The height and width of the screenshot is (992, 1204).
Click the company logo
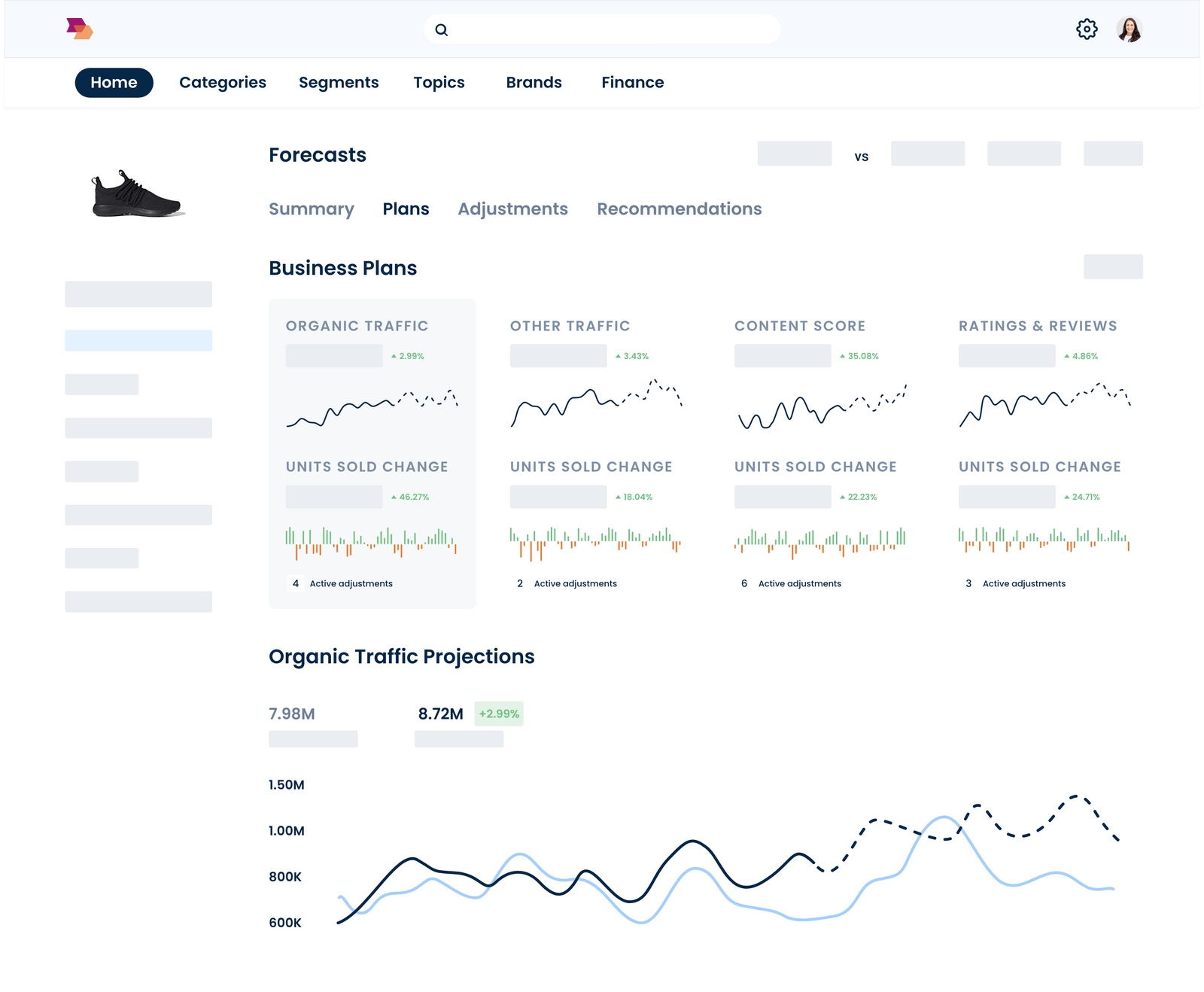pos(79,29)
